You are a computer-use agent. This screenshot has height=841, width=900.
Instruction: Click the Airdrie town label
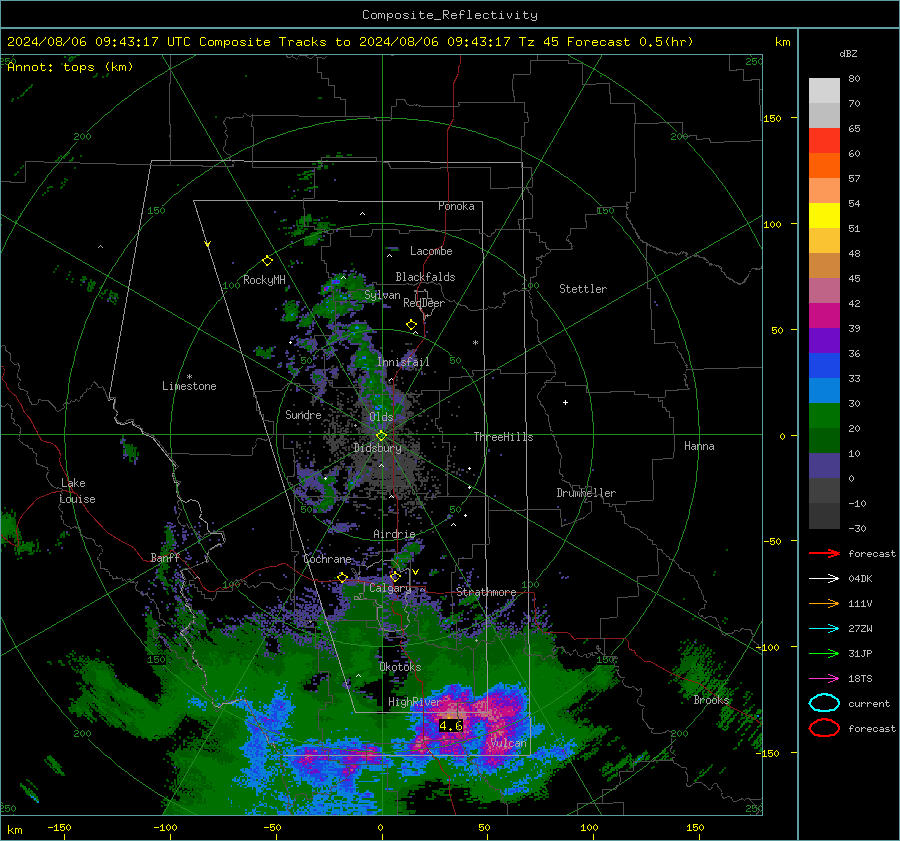(x=394, y=534)
